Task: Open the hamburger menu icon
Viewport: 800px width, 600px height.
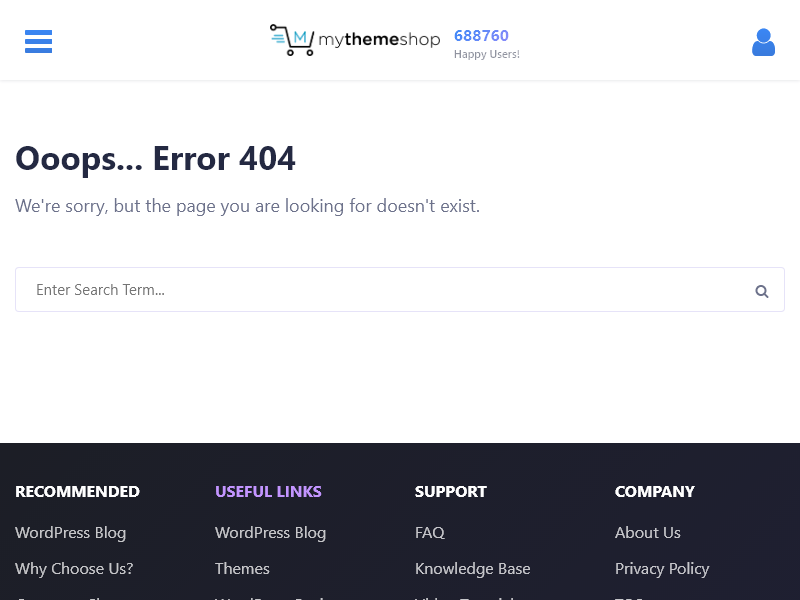Action: click(38, 41)
